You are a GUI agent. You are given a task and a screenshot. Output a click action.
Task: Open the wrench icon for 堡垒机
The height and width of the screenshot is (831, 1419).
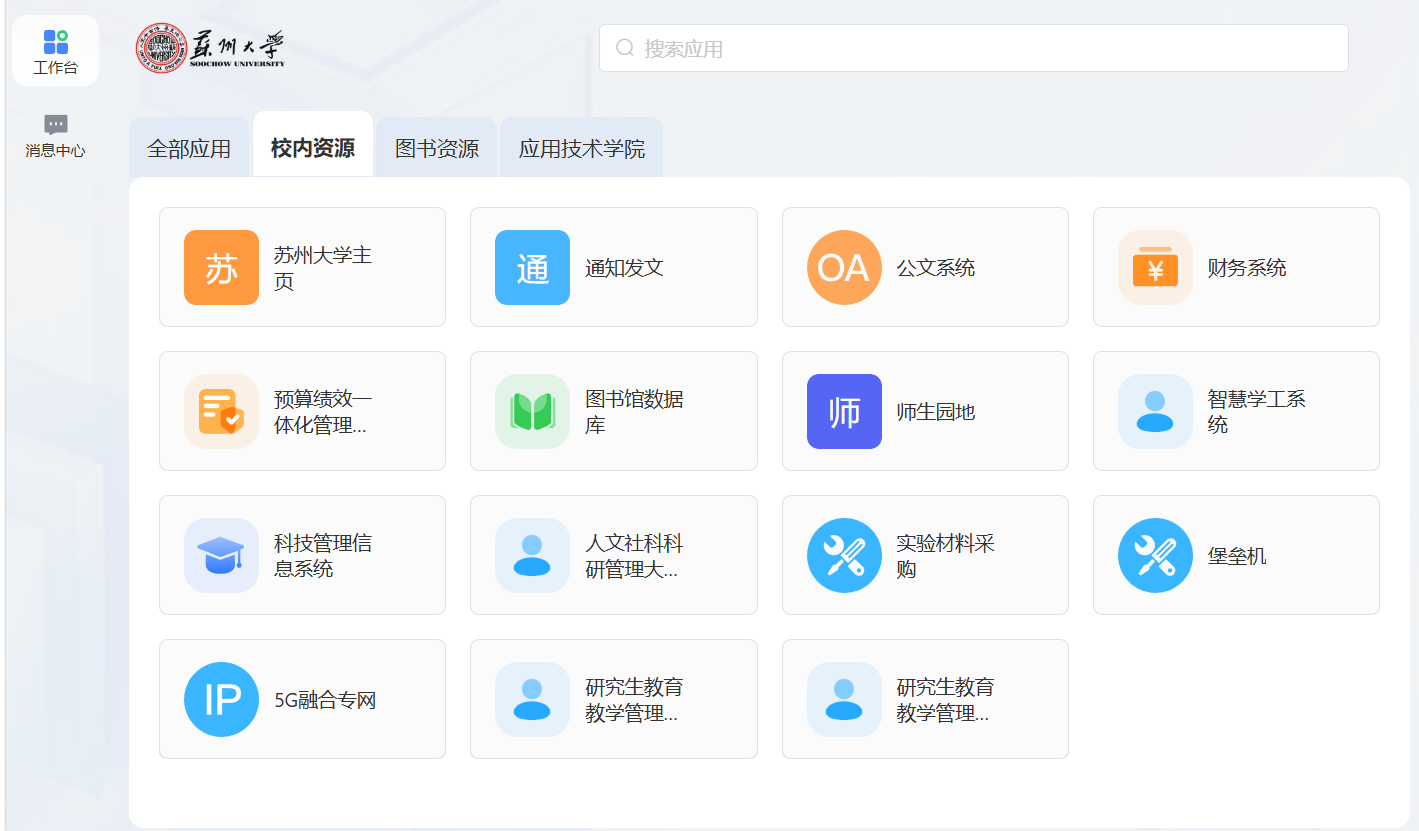(x=1155, y=555)
